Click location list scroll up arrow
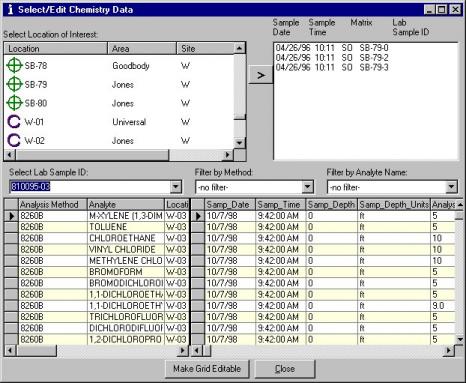The image size is (466, 383). pyautogui.click(x=239, y=48)
